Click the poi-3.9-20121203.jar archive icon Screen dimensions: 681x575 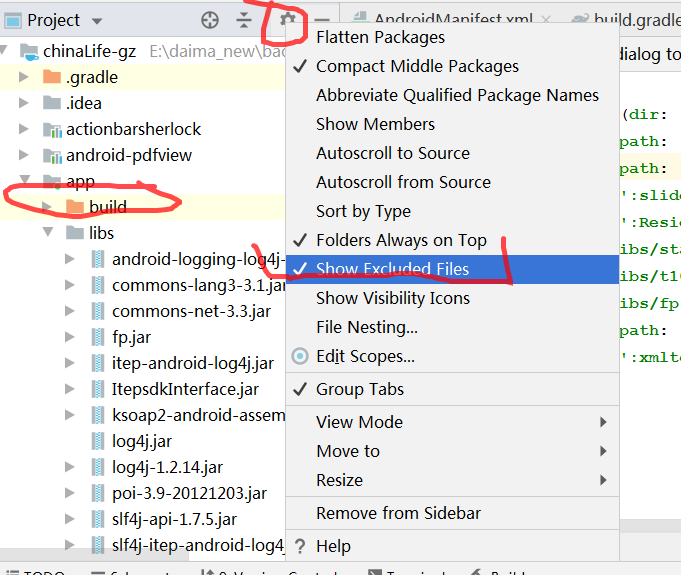[x=98, y=493]
